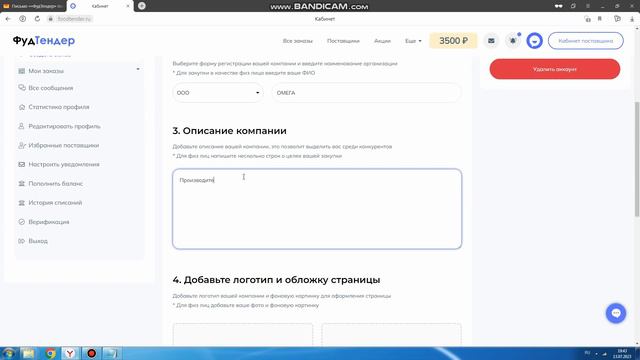Viewport: 640px width, 360px height.
Task: Open the floating chat support bubble
Action: coord(616,313)
